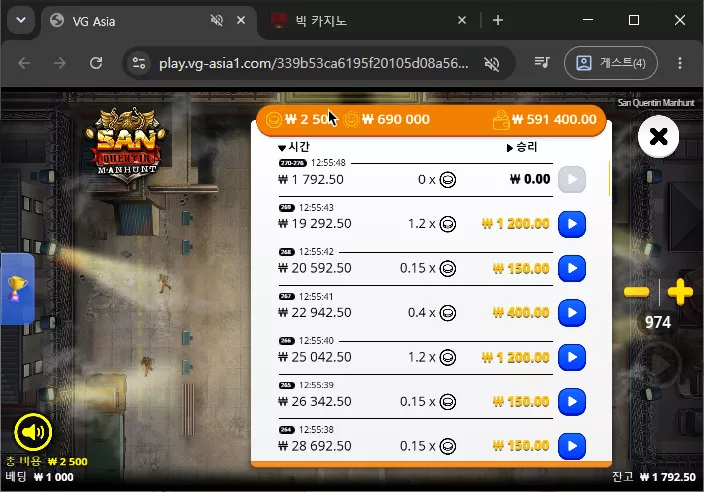The width and height of the screenshot is (704, 492).
Task: Decrease value with the yellow minus button
Action: click(x=637, y=292)
